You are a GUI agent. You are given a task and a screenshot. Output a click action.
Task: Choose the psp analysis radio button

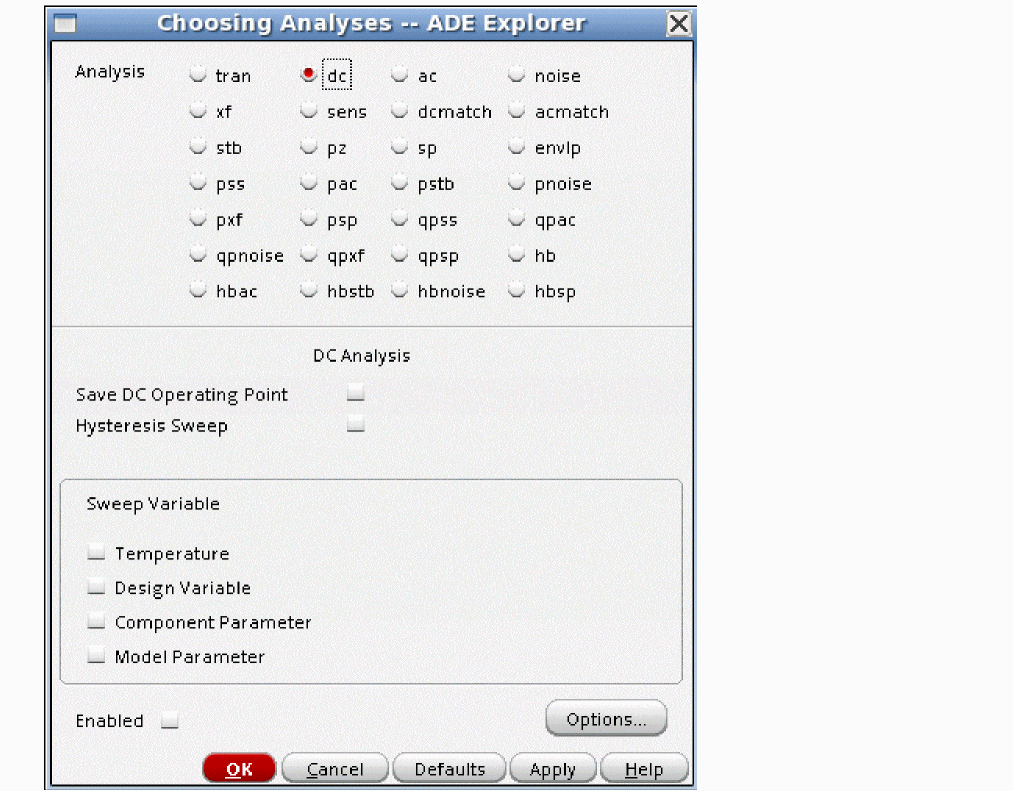point(309,220)
